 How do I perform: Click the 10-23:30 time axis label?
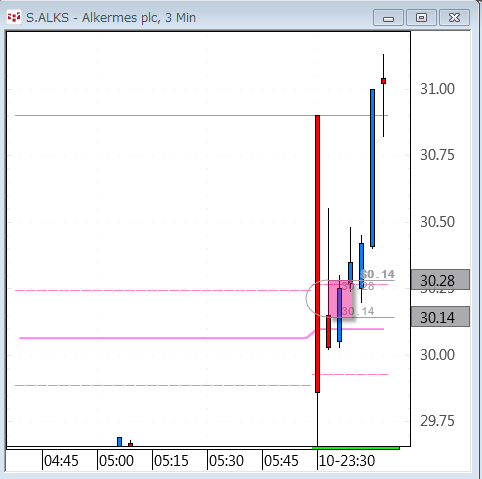pyautogui.click(x=347, y=461)
